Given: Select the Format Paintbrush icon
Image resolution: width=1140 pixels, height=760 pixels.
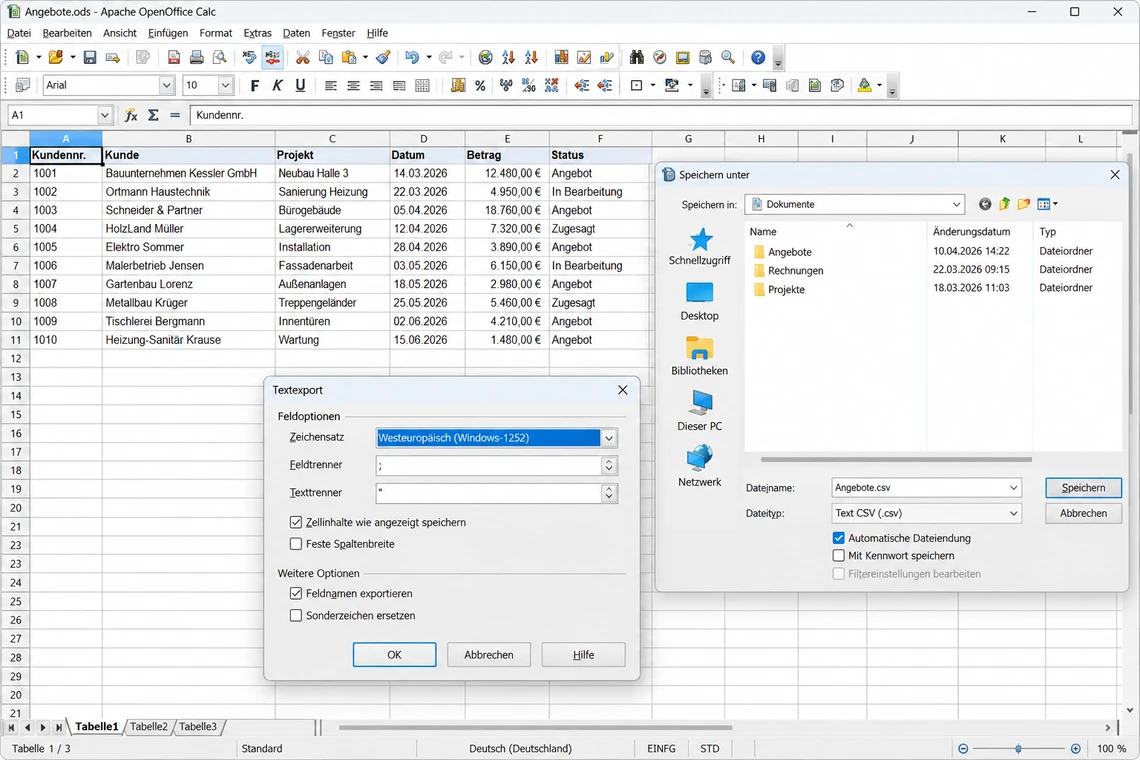Looking at the screenshot, I should click(383, 57).
